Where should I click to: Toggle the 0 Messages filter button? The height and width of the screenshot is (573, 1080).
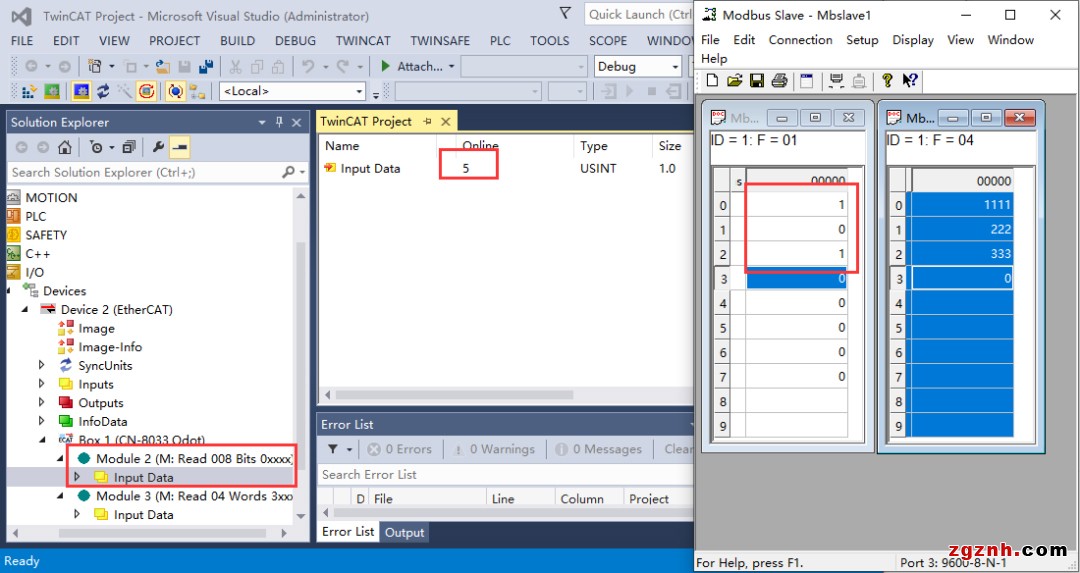coord(598,450)
